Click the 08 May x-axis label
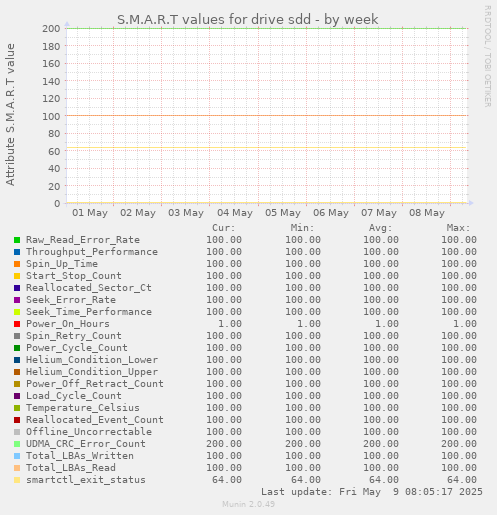Viewport: 497px width, 515px height. 427,213
